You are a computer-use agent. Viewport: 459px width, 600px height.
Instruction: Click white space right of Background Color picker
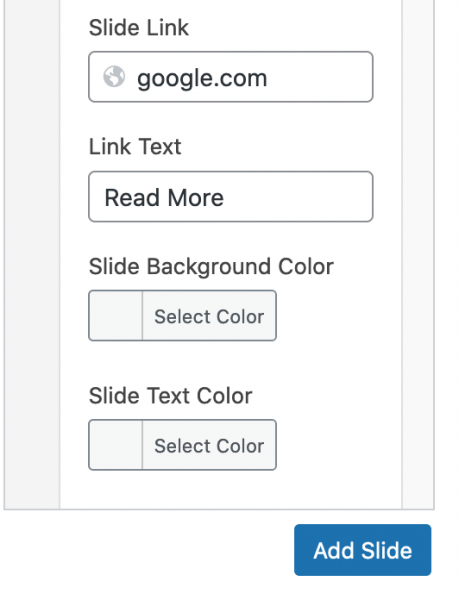click(339, 316)
